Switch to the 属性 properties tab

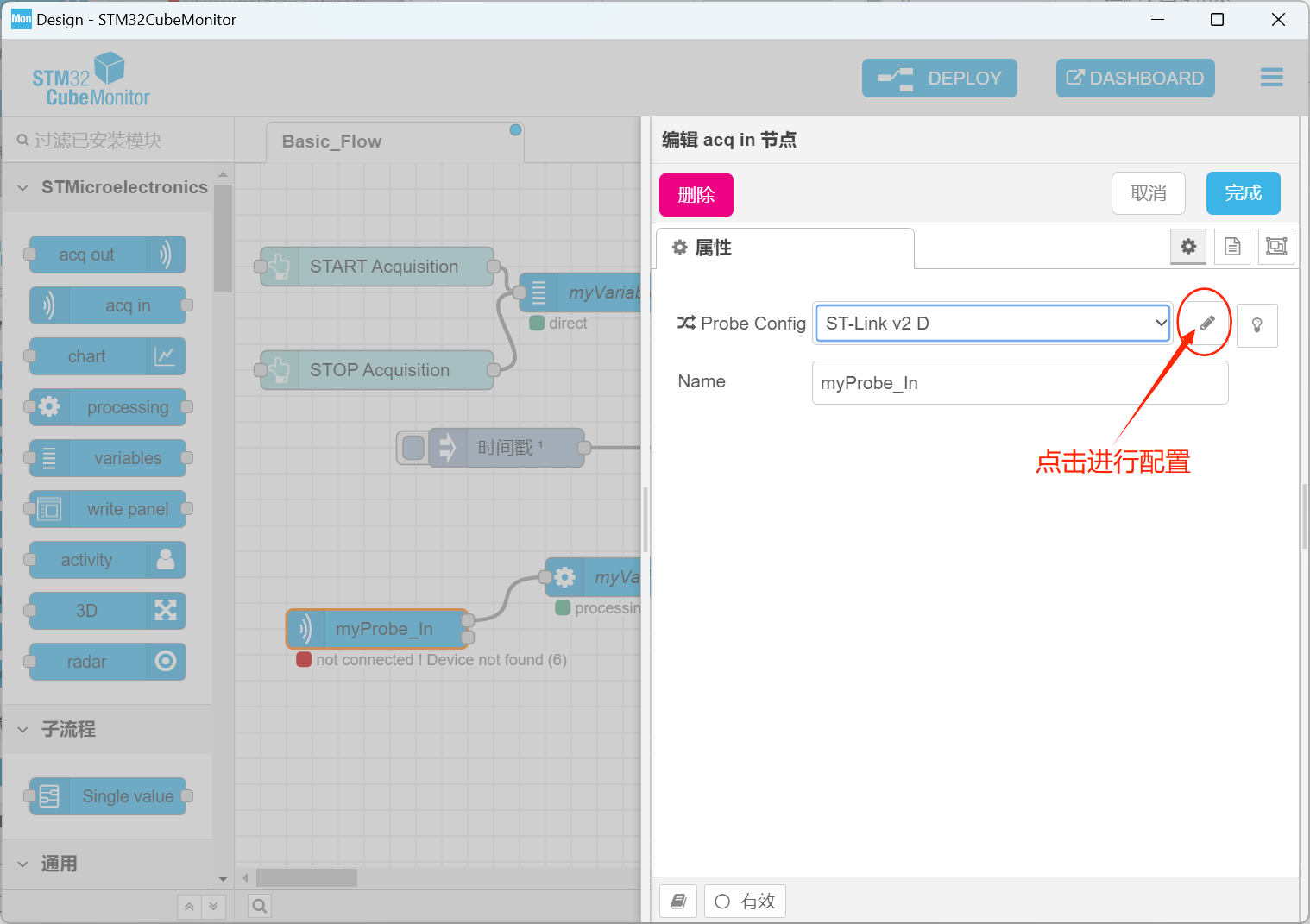tap(784, 248)
